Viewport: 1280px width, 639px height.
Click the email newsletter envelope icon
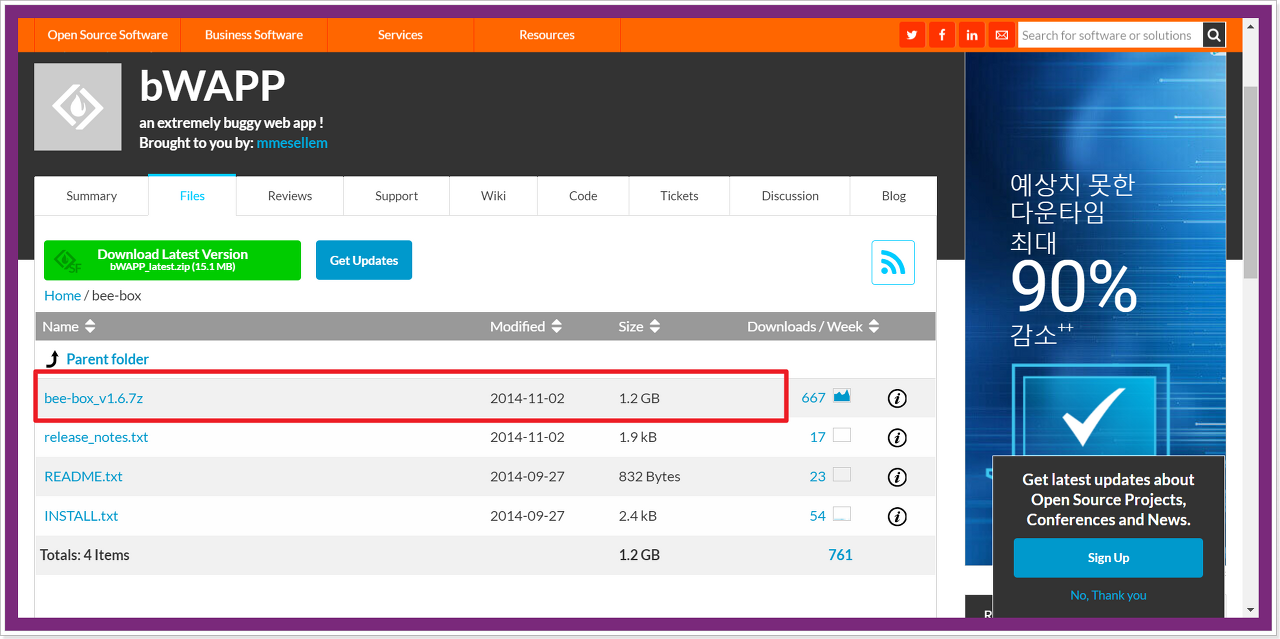click(x=1001, y=35)
